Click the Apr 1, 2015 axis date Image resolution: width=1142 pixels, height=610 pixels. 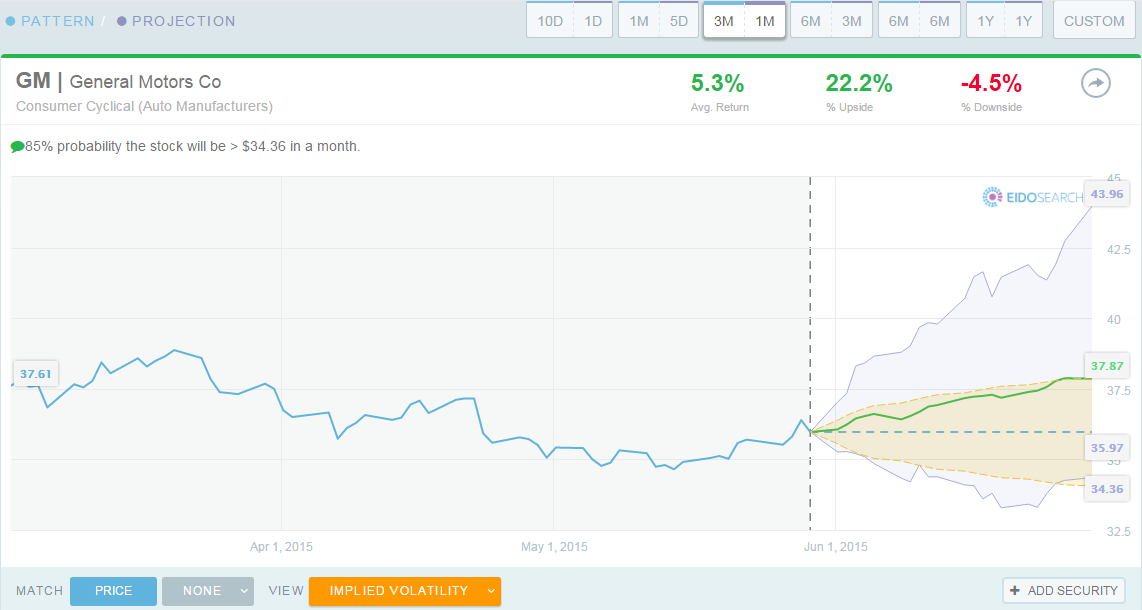click(x=281, y=547)
